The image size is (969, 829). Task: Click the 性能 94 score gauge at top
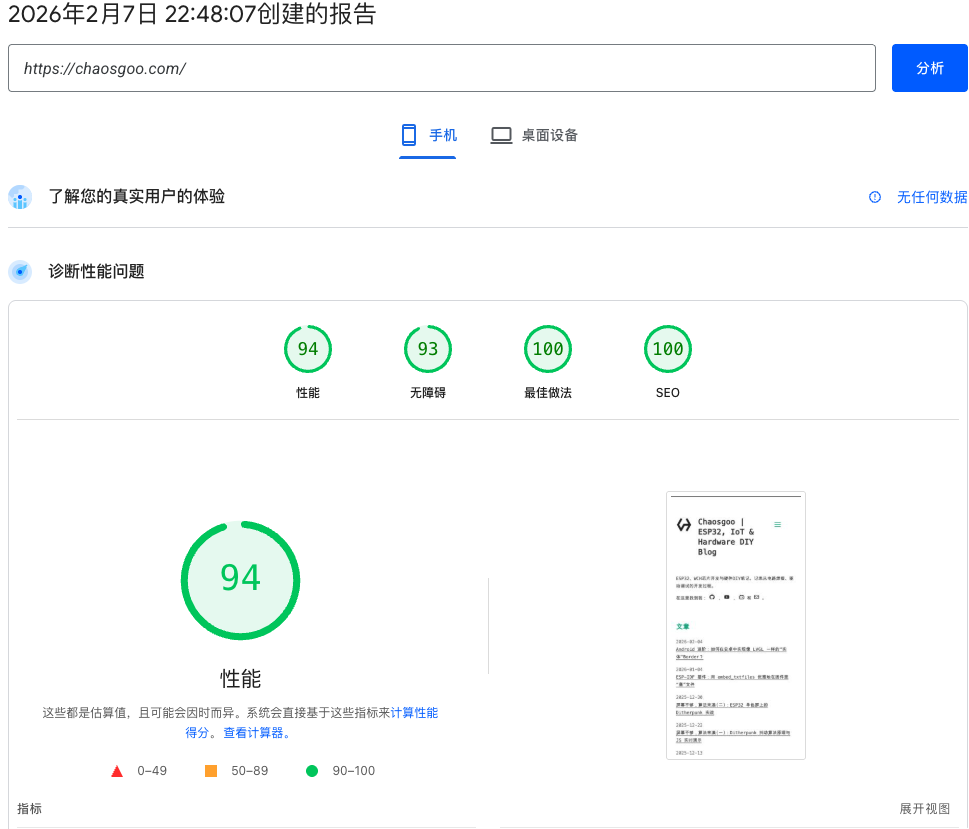pos(307,349)
